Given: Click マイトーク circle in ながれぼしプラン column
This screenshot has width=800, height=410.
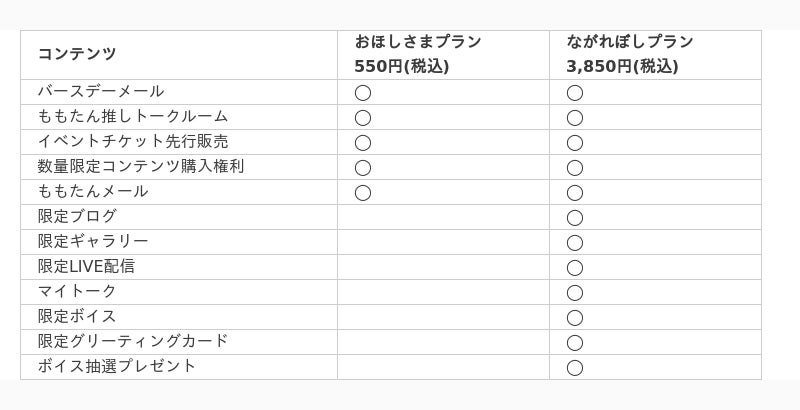Looking at the screenshot, I should (575, 293).
